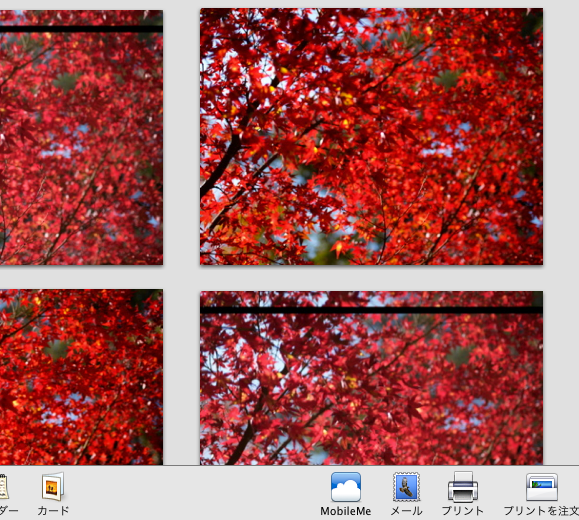
Task: Click the プリント printer icon
Action: pos(463,487)
